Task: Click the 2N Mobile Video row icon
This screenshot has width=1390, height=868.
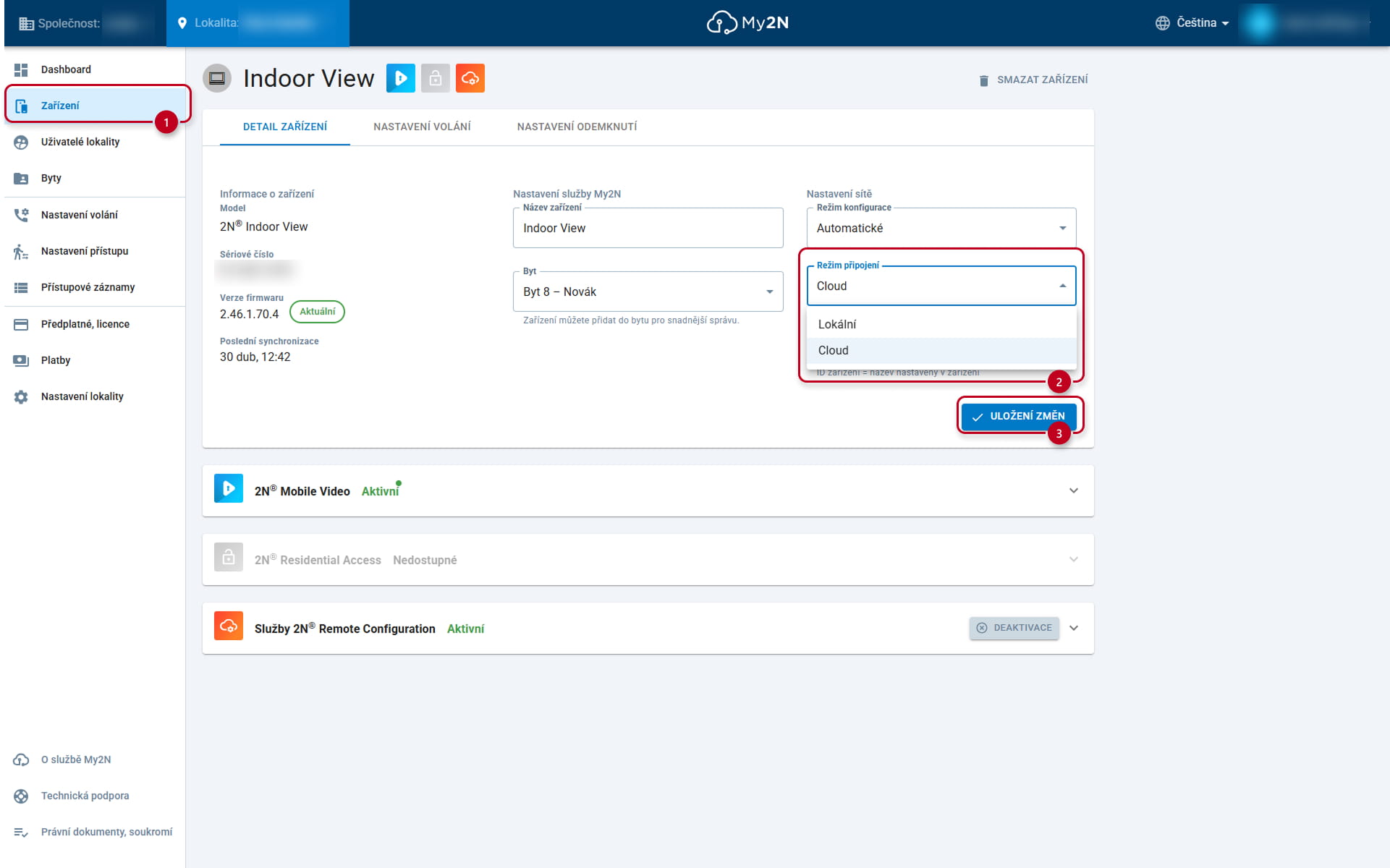Action: pos(229,488)
